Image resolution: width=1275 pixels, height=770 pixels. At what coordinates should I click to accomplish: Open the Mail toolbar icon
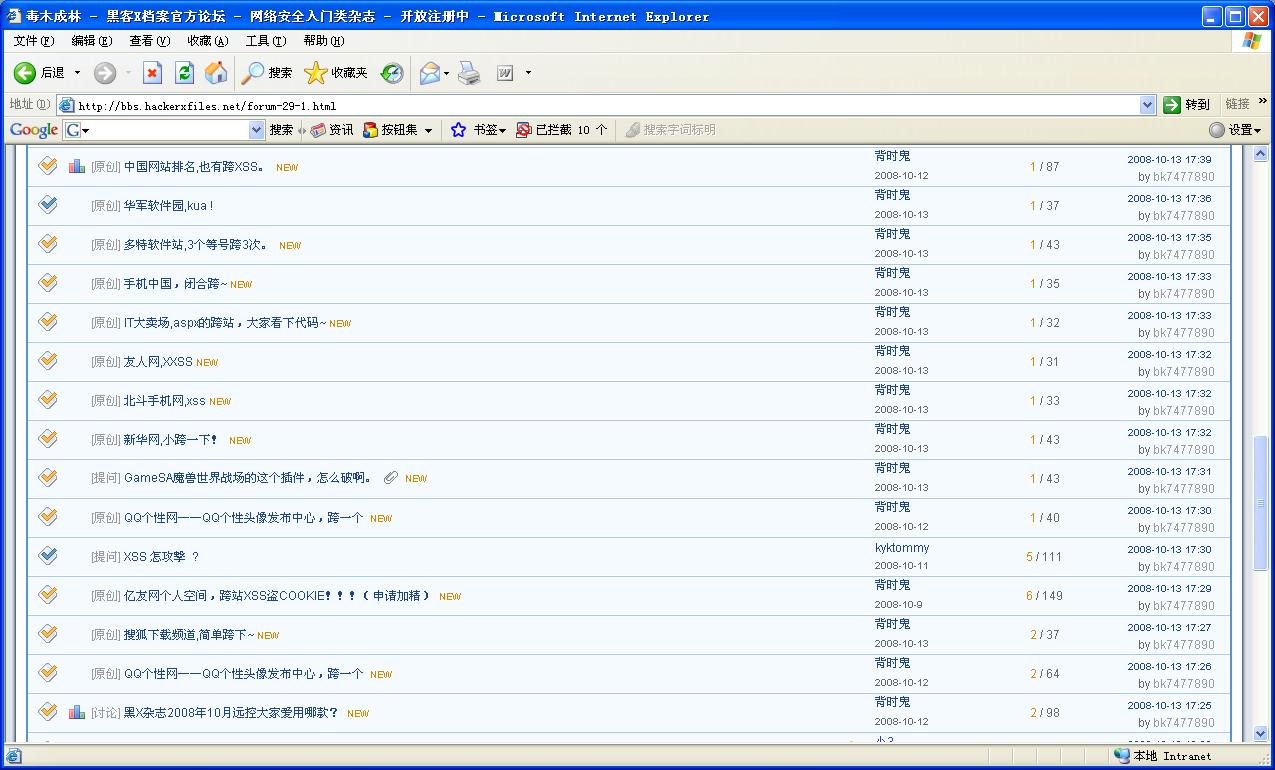(x=430, y=73)
